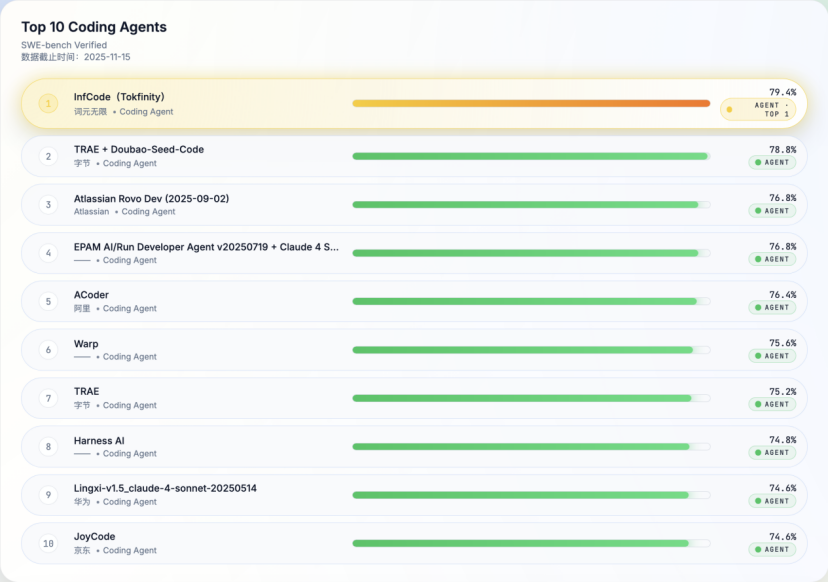Viewport: 828px width, 582px height.
Task: Click the SWE-bench Verified subtitle
Action: 64,45
